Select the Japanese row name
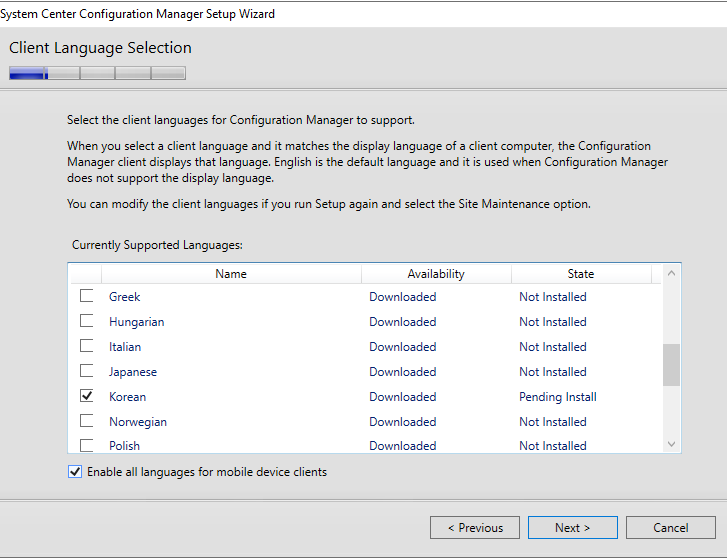Screen dimensions: 727x560 [x=133, y=372]
